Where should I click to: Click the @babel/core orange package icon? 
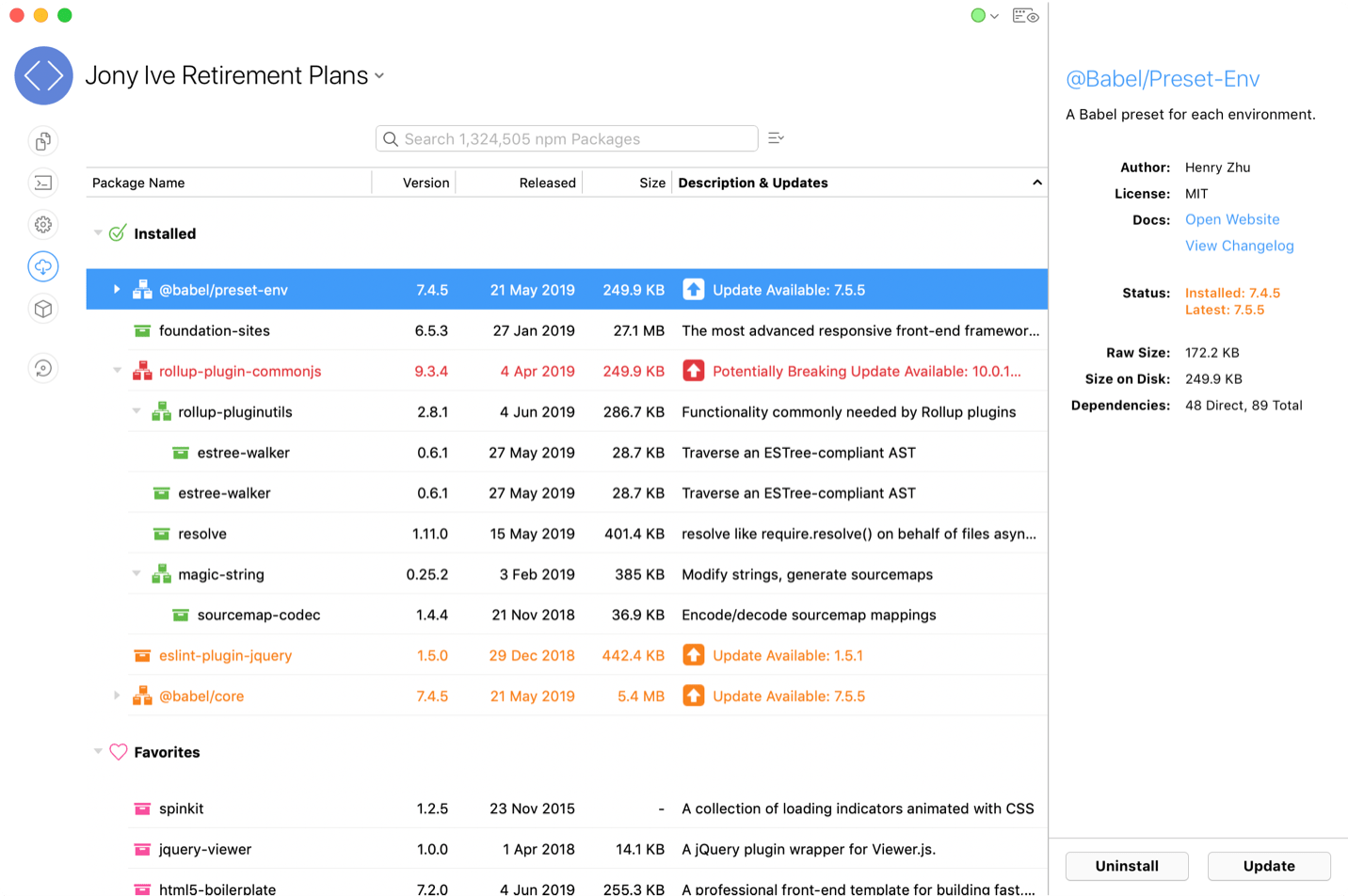click(142, 696)
